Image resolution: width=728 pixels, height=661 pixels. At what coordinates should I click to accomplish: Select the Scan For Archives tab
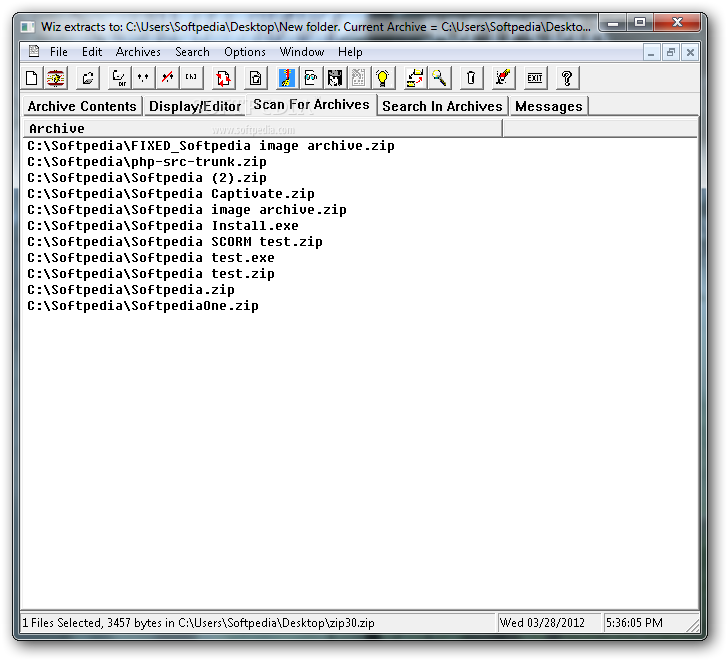[312, 105]
